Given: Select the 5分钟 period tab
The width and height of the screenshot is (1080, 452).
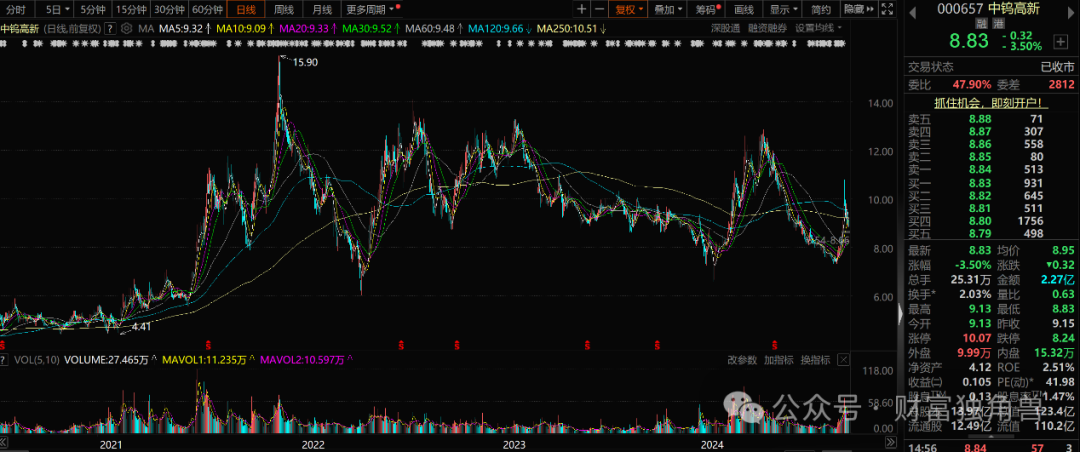Looking at the screenshot, I should tap(92, 10).
